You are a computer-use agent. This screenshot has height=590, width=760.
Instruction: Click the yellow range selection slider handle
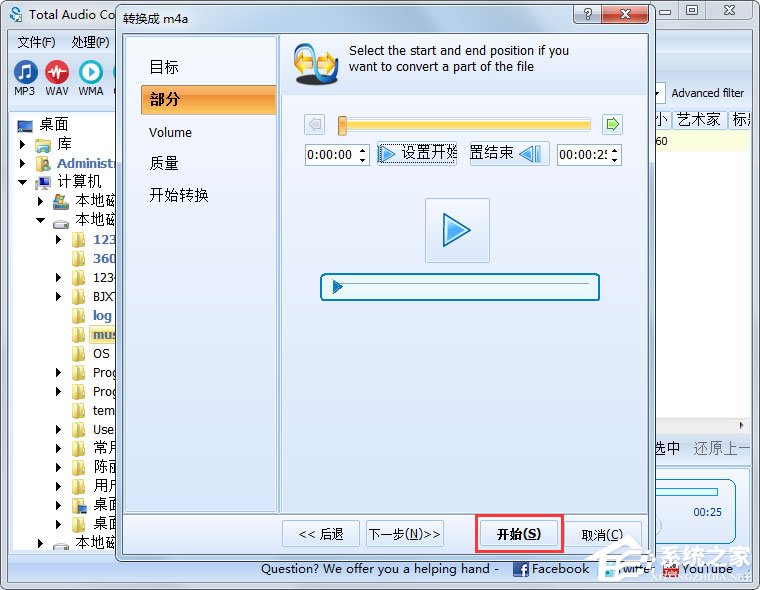pyautogui.click(x=342, y=125)
